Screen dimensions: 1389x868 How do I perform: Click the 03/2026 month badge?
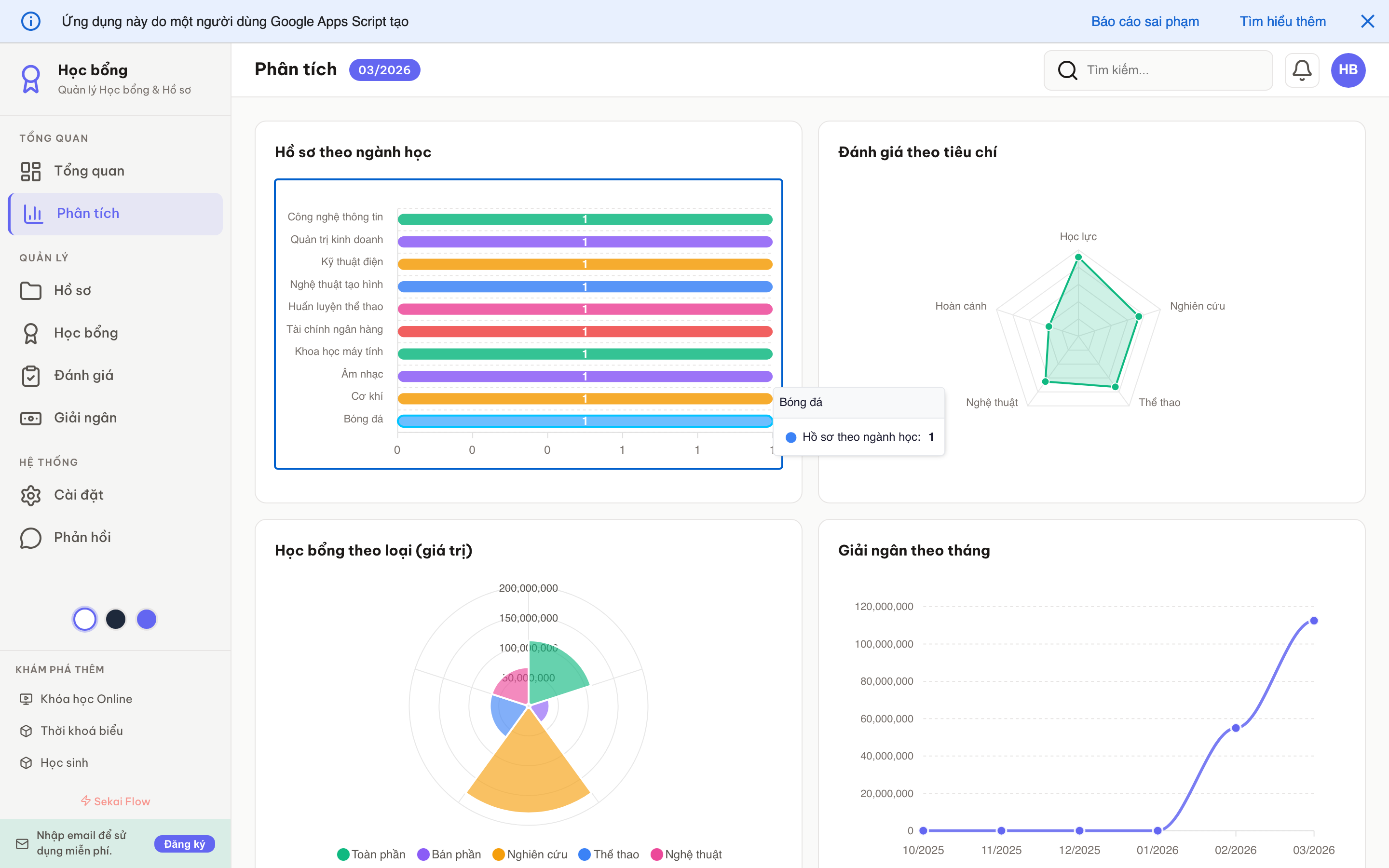[x=384, y=70]
